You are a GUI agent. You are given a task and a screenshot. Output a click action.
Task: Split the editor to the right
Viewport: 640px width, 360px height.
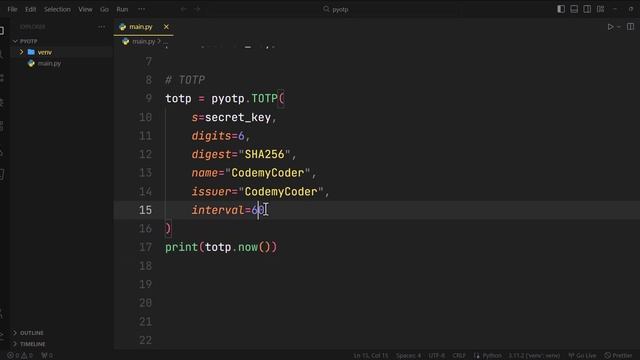[630, 27]
